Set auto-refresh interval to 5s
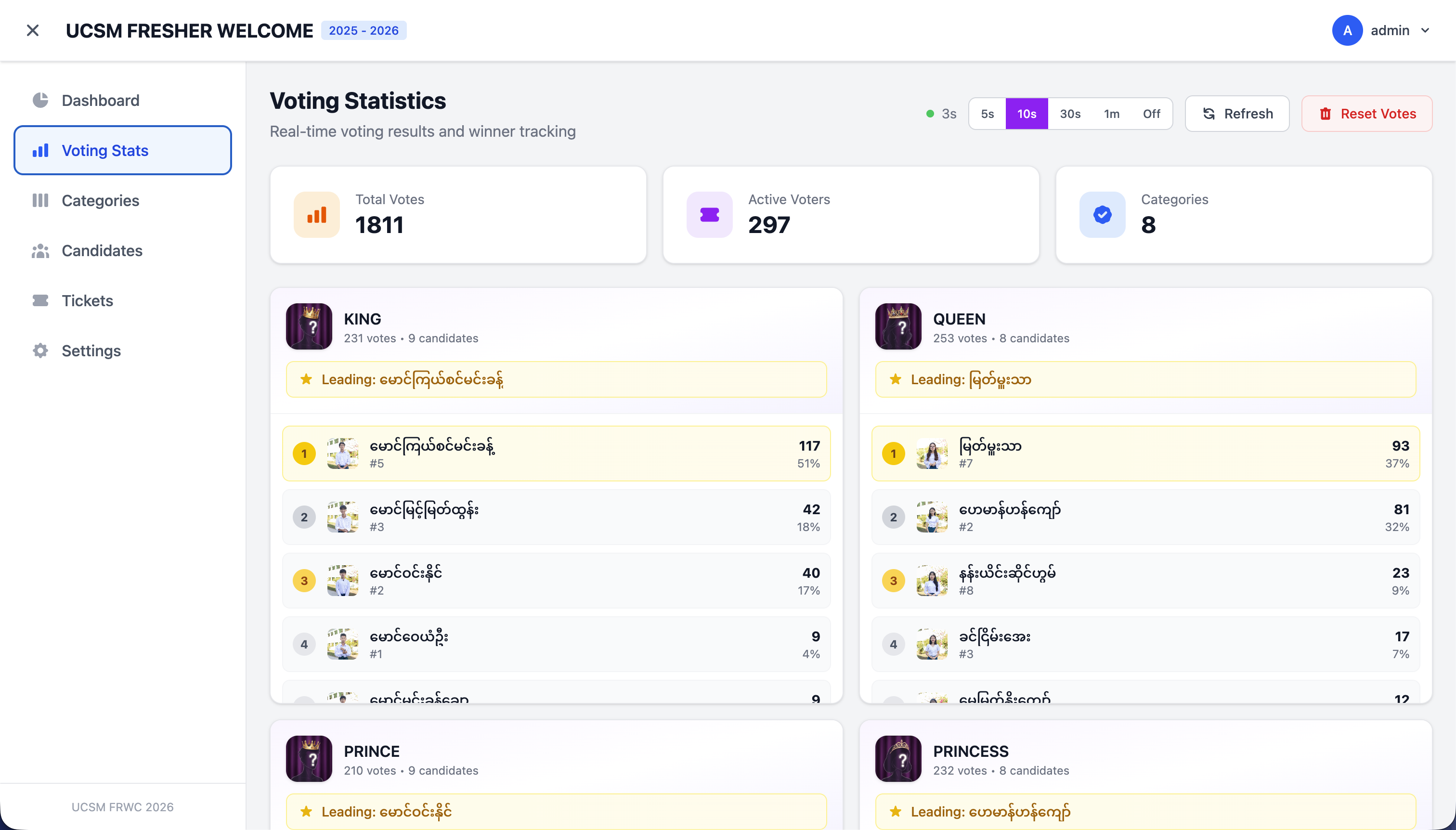This screenshot has width=1456, height=830. pyautogui.click(x=988, y=114)
